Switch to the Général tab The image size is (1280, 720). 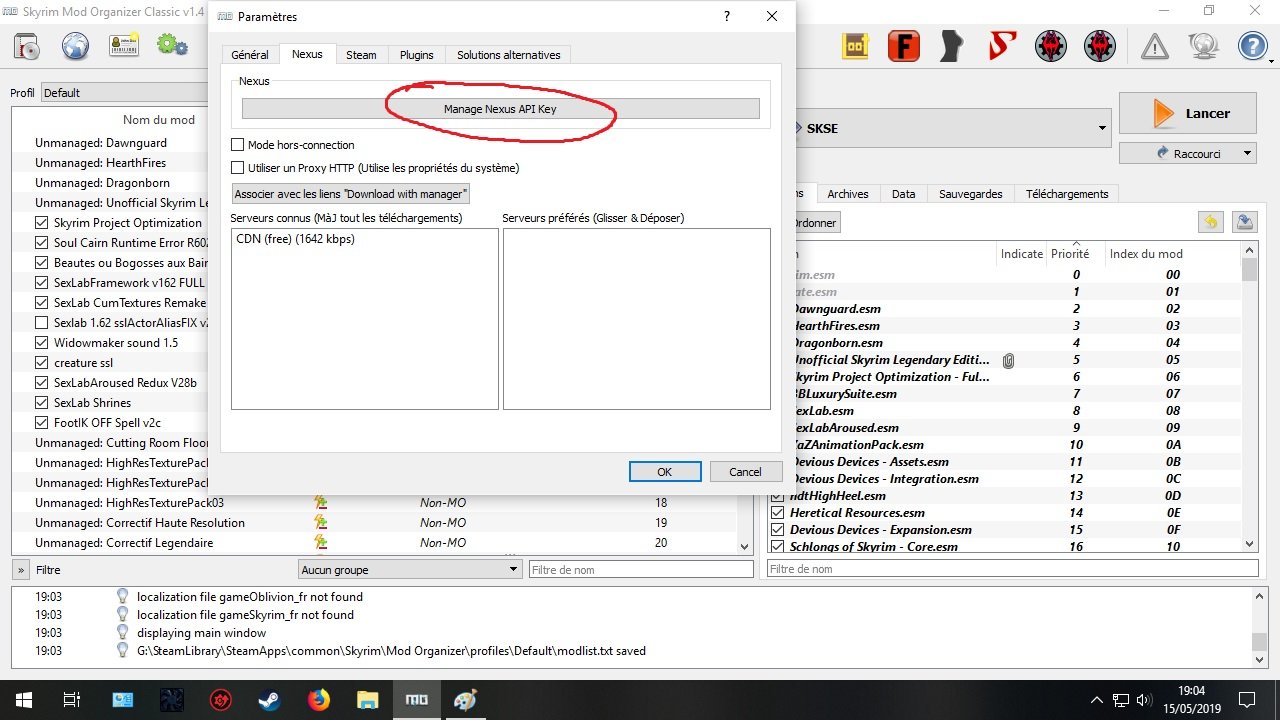250,55
